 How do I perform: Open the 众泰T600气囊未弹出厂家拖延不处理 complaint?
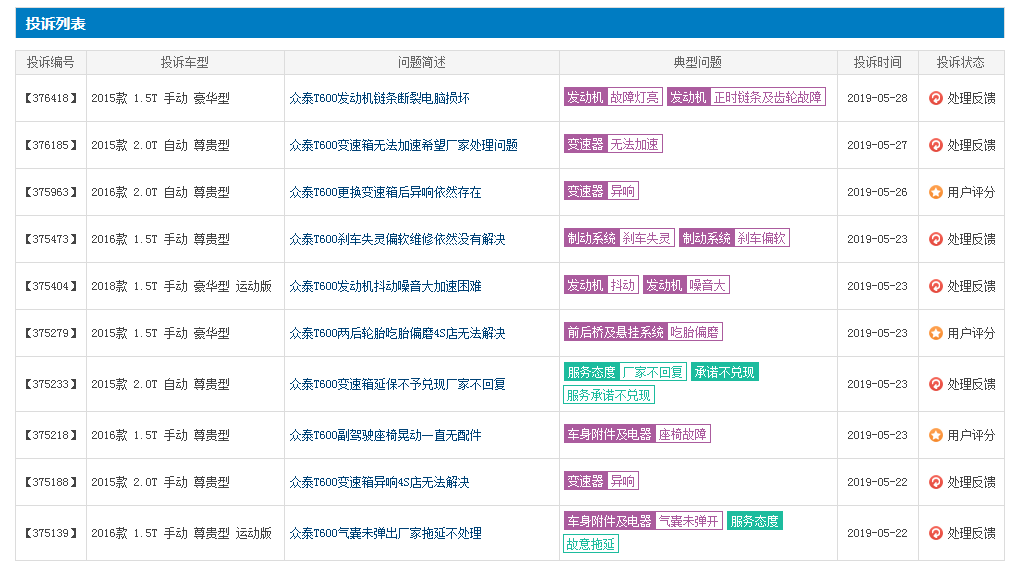(x=385, y=533)
